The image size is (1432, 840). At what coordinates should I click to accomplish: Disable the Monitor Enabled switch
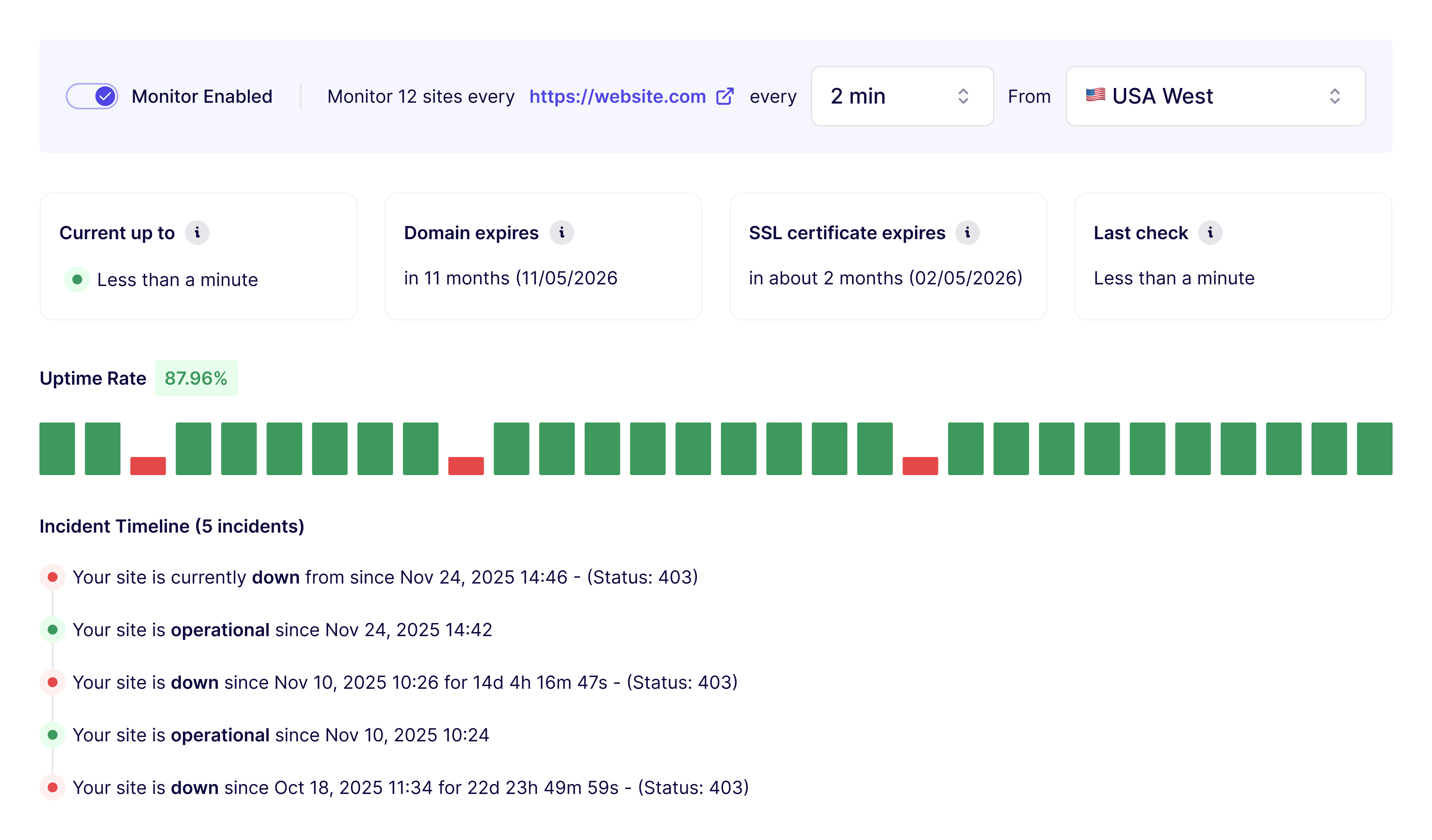tap(92, 96)
